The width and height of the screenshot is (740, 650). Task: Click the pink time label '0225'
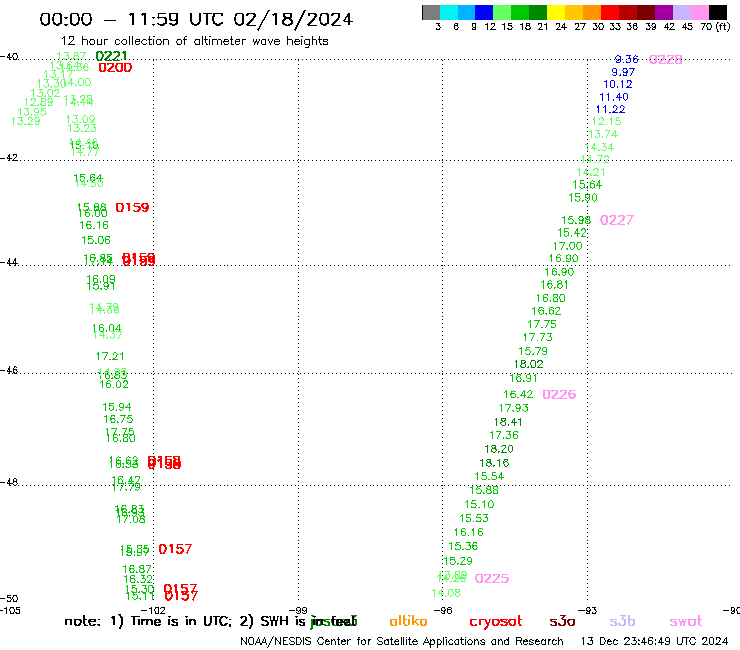coord(492,578)
